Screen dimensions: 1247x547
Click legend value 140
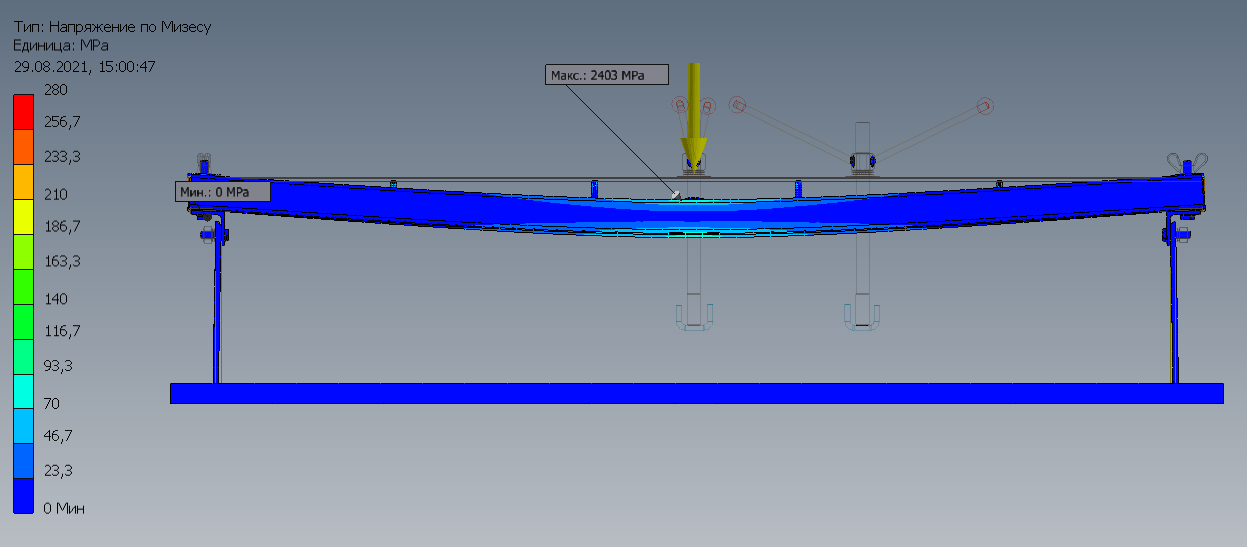pos(55,299)
